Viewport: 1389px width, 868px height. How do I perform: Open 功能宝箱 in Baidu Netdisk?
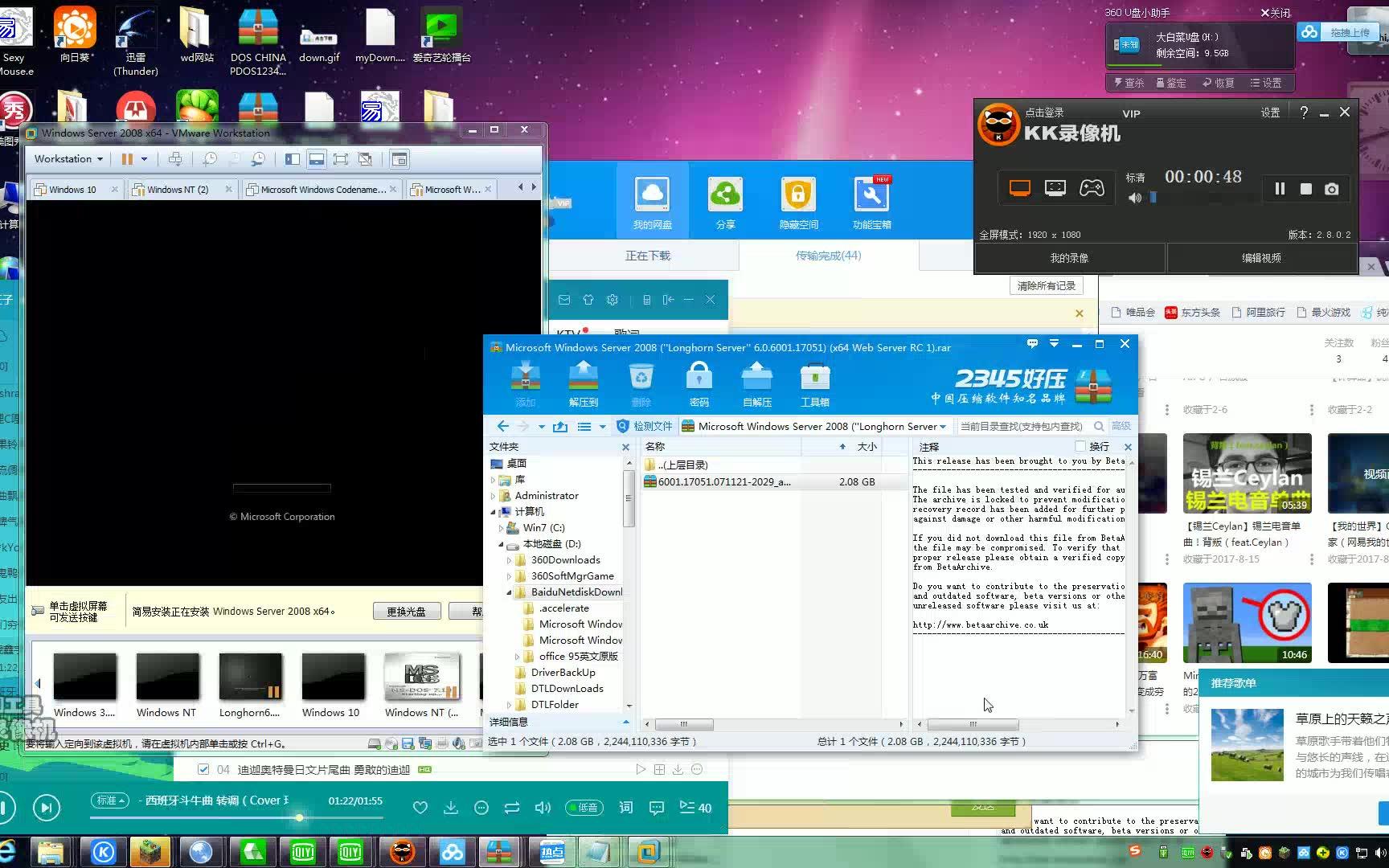click(x=871, y=203)
